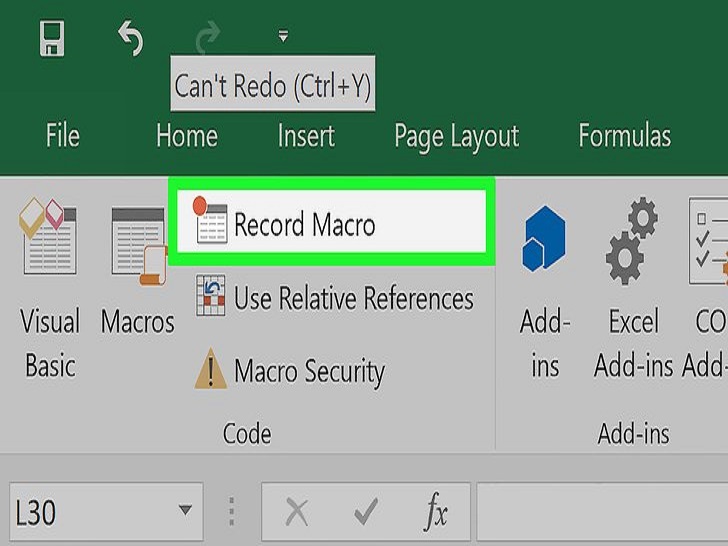Image resolution: width=728 pixels, height=546 pixels.
Task: Click inside the formula bar input
Action: click(x=602, y=512)
